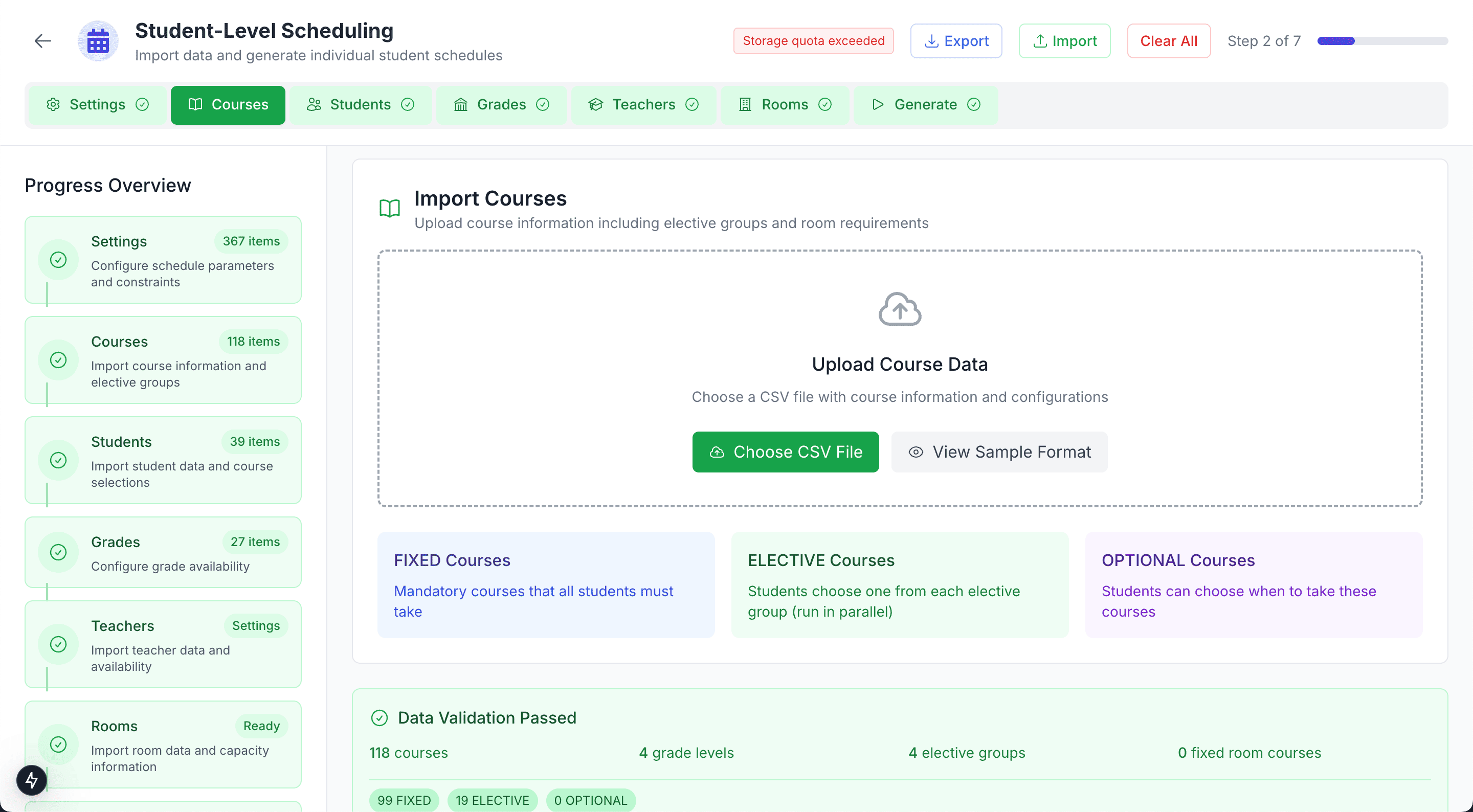Click Choose CSV File button
The image size is (1473, 812).
tap(785, 453)
